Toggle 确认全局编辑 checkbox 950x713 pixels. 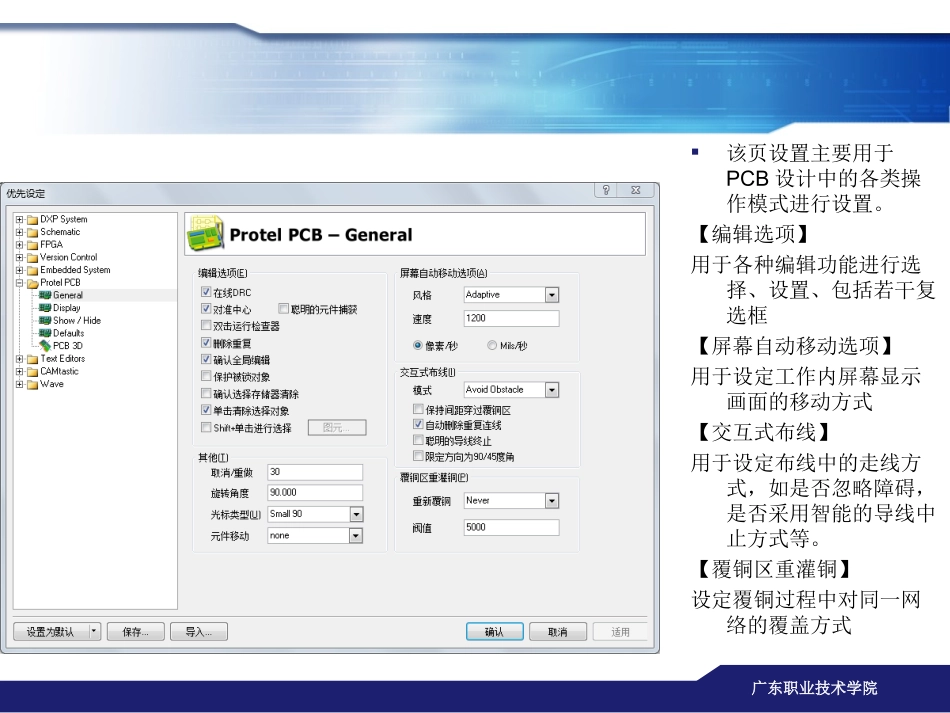[x=206, y=359]
